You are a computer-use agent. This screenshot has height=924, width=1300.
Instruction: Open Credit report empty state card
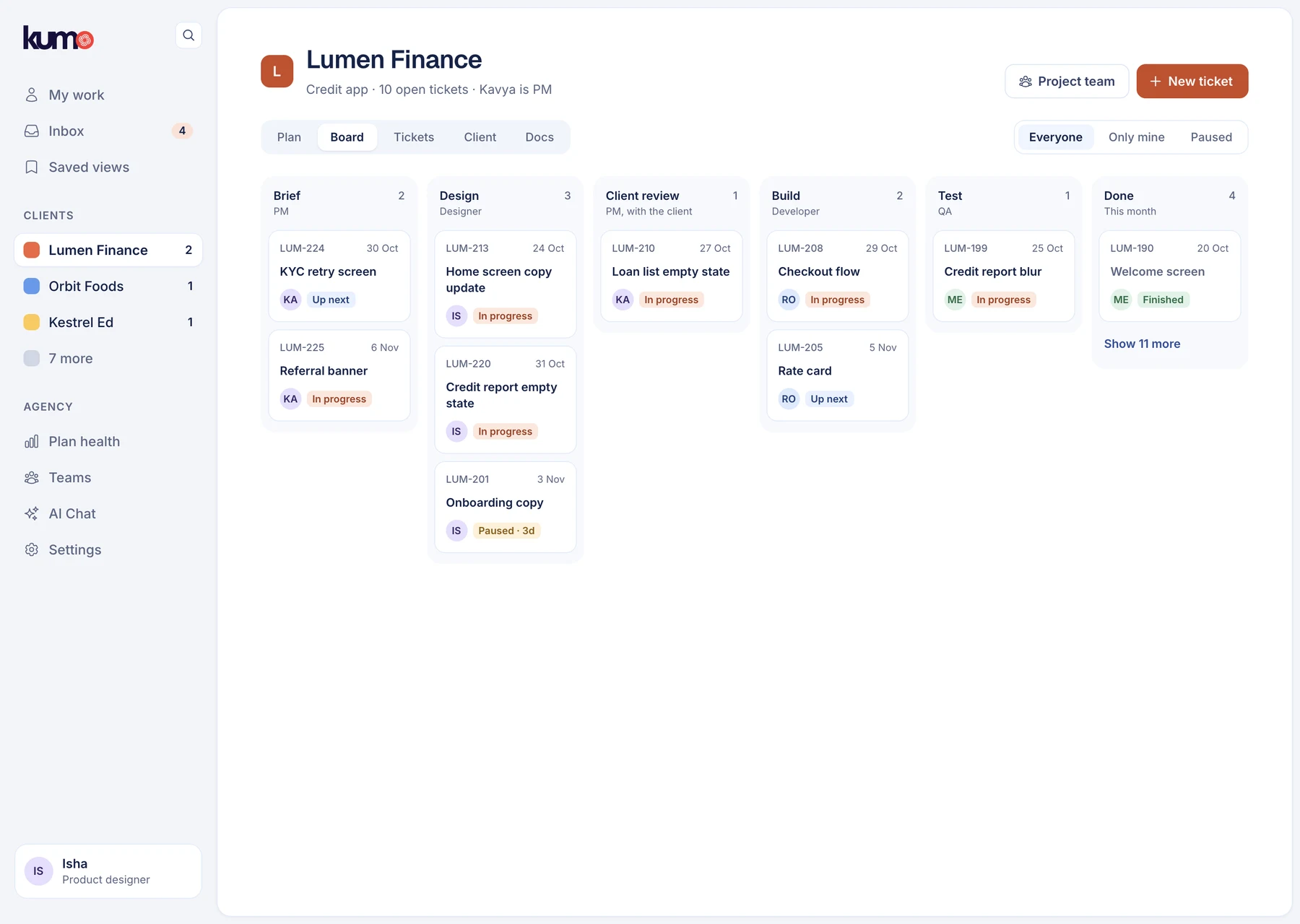(x=506, y=400)
